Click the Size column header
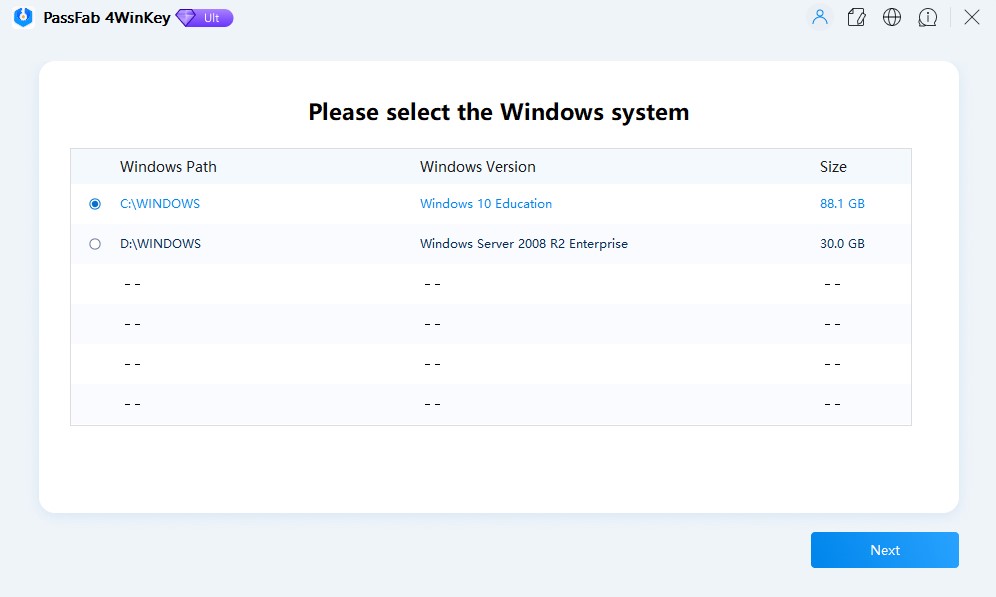This screenshot has height=597, width=996. [x=833, y=167]
